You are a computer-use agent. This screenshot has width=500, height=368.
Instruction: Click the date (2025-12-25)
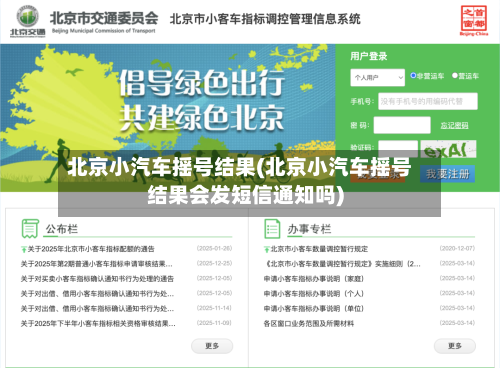tap(214, 263)
